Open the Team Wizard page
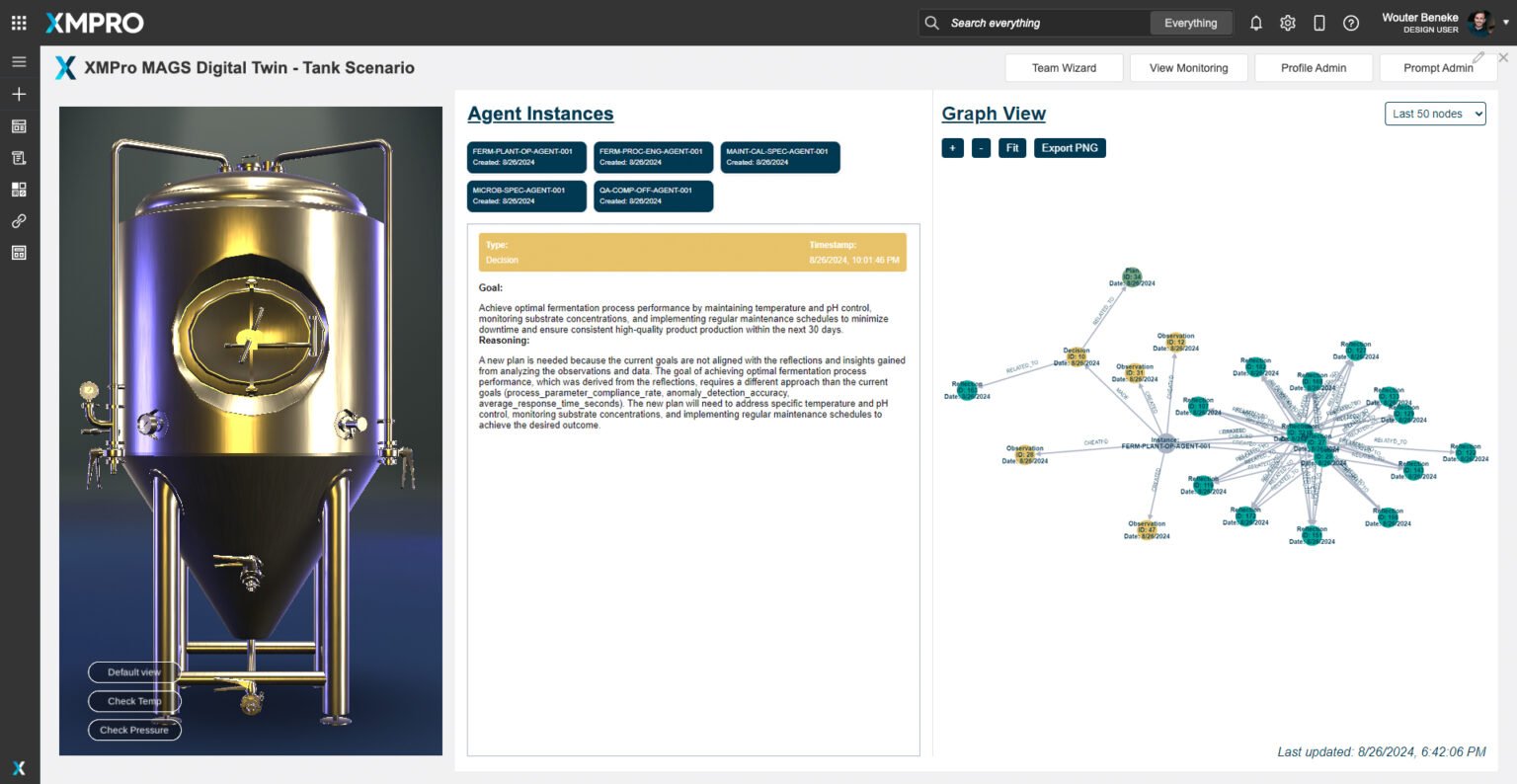 click(x=1064, y=68)
